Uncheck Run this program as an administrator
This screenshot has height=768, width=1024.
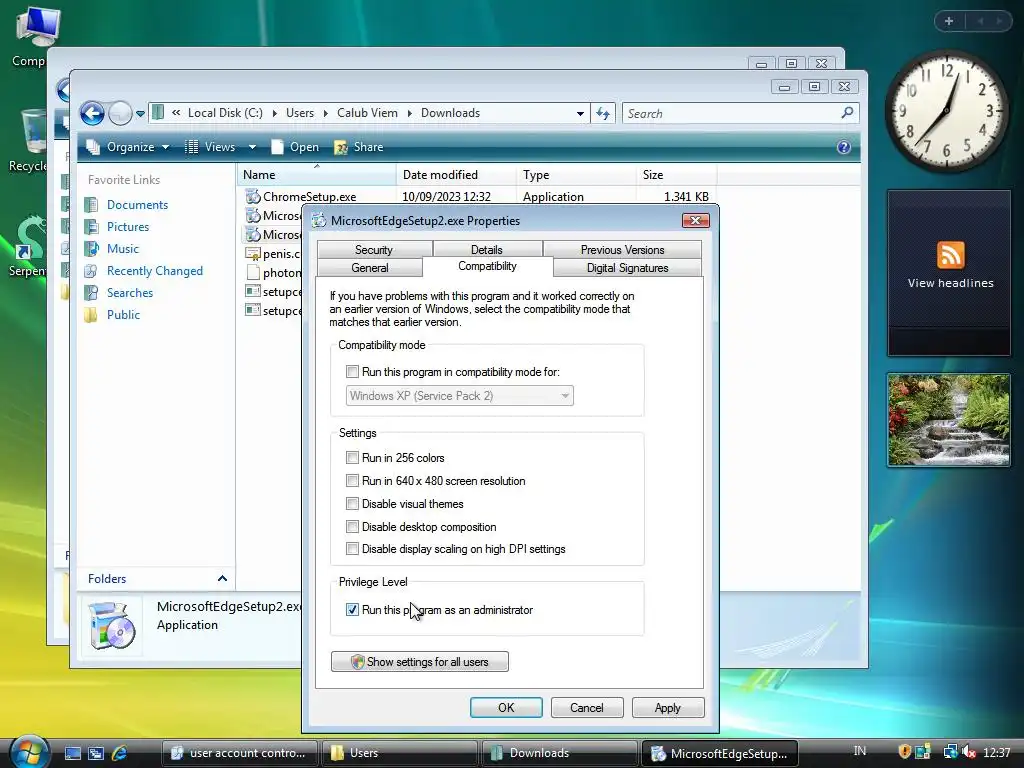[x=353, y=610]
